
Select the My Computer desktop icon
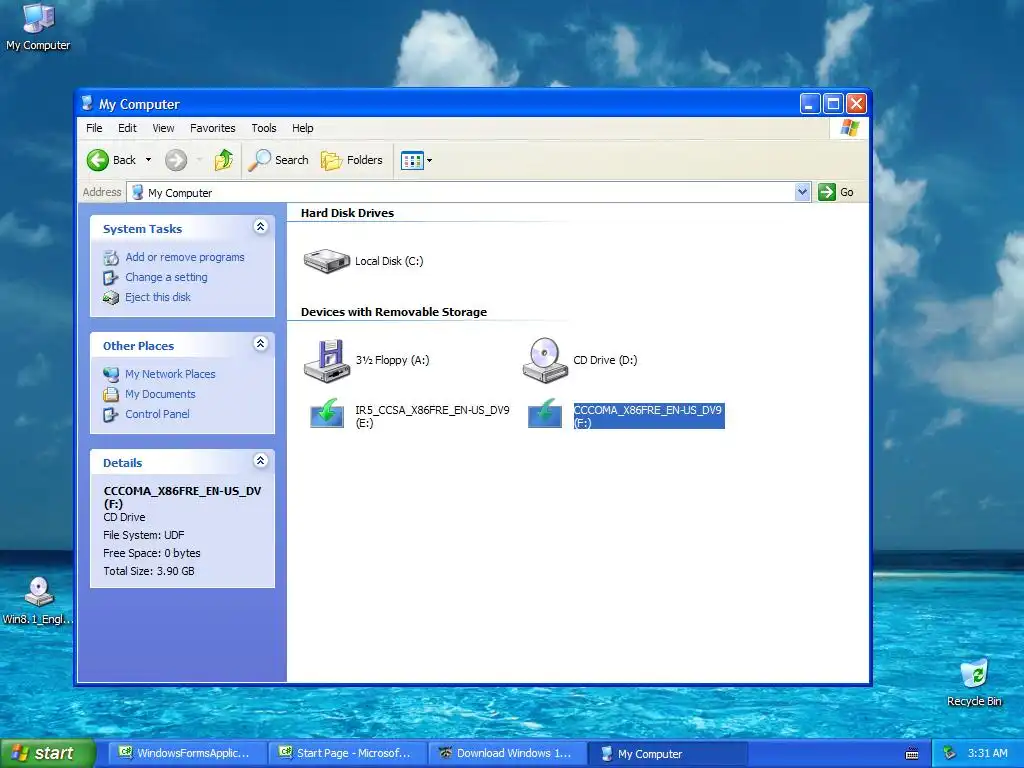click(38, 27)
